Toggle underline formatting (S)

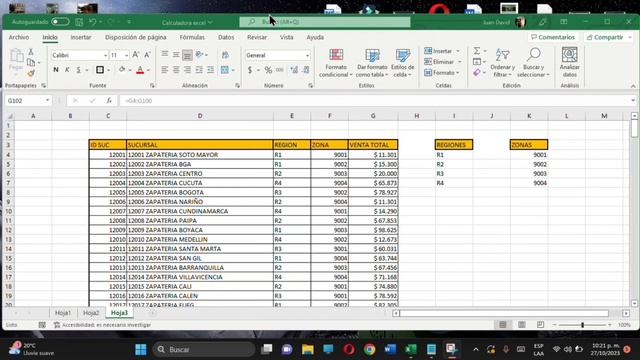(78, 70)
